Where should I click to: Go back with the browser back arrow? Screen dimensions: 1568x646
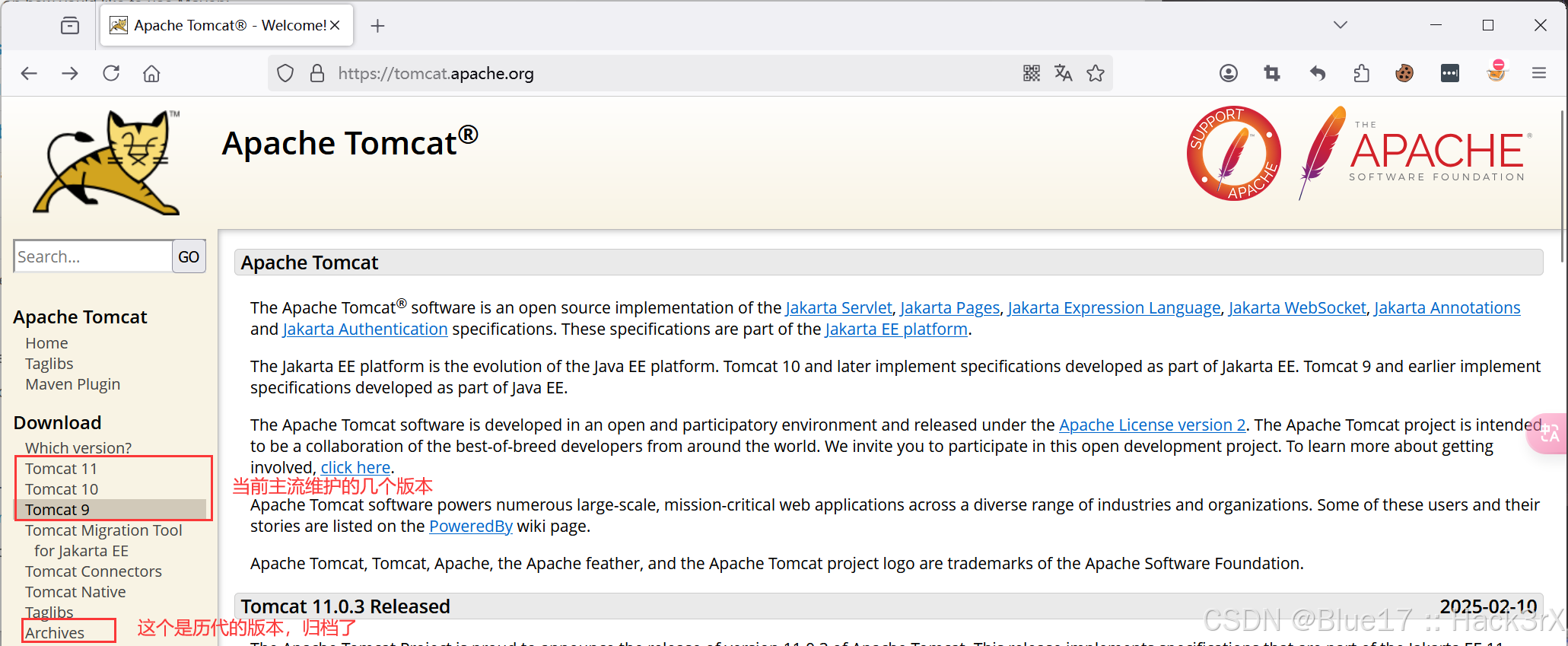coord(29,73)
